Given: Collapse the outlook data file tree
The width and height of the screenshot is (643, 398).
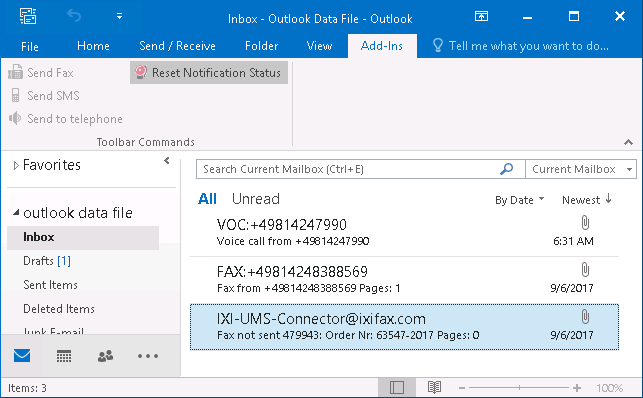Looking at the screenshot, I should (16, 212).
